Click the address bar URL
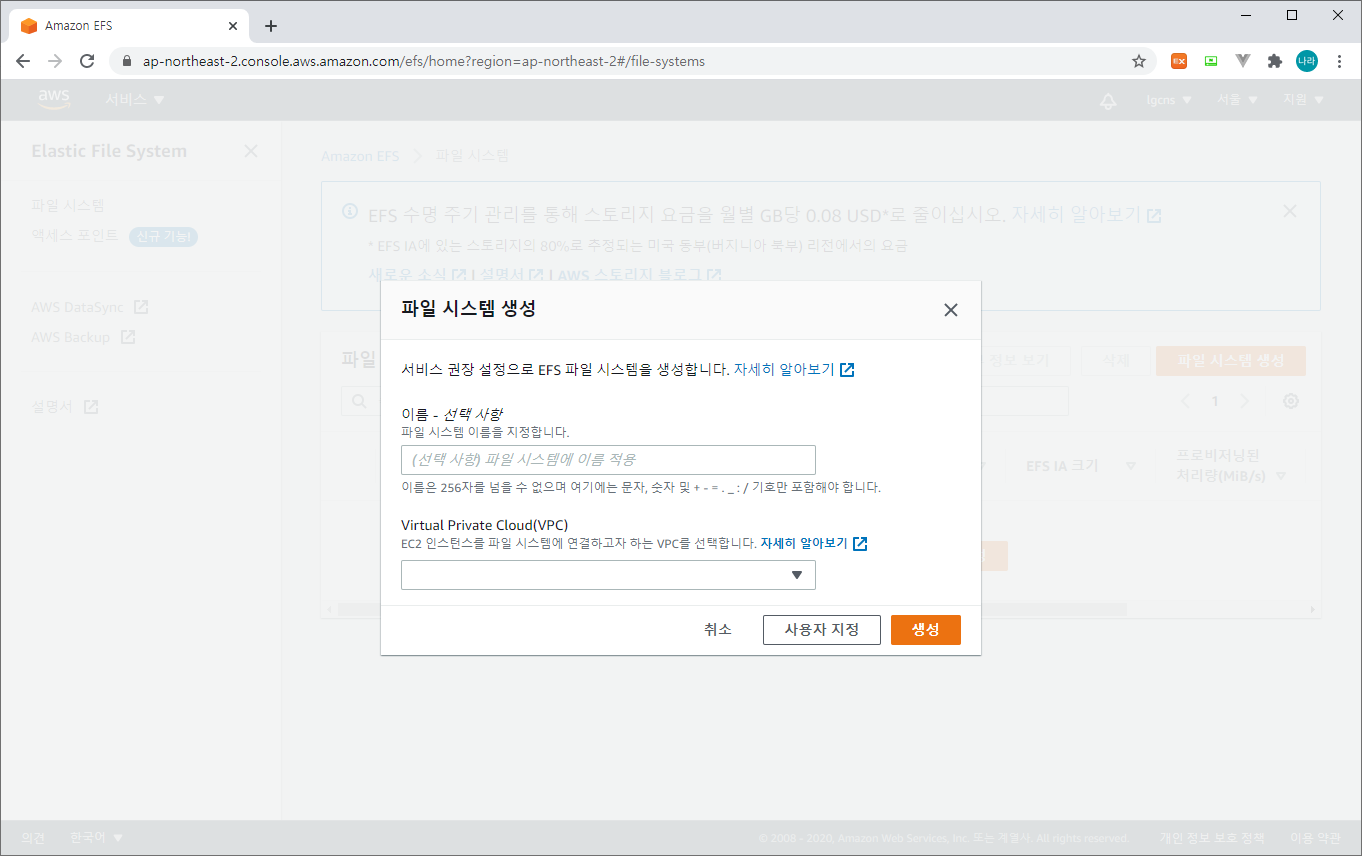Screen dimensions: 1362x856 424,61
